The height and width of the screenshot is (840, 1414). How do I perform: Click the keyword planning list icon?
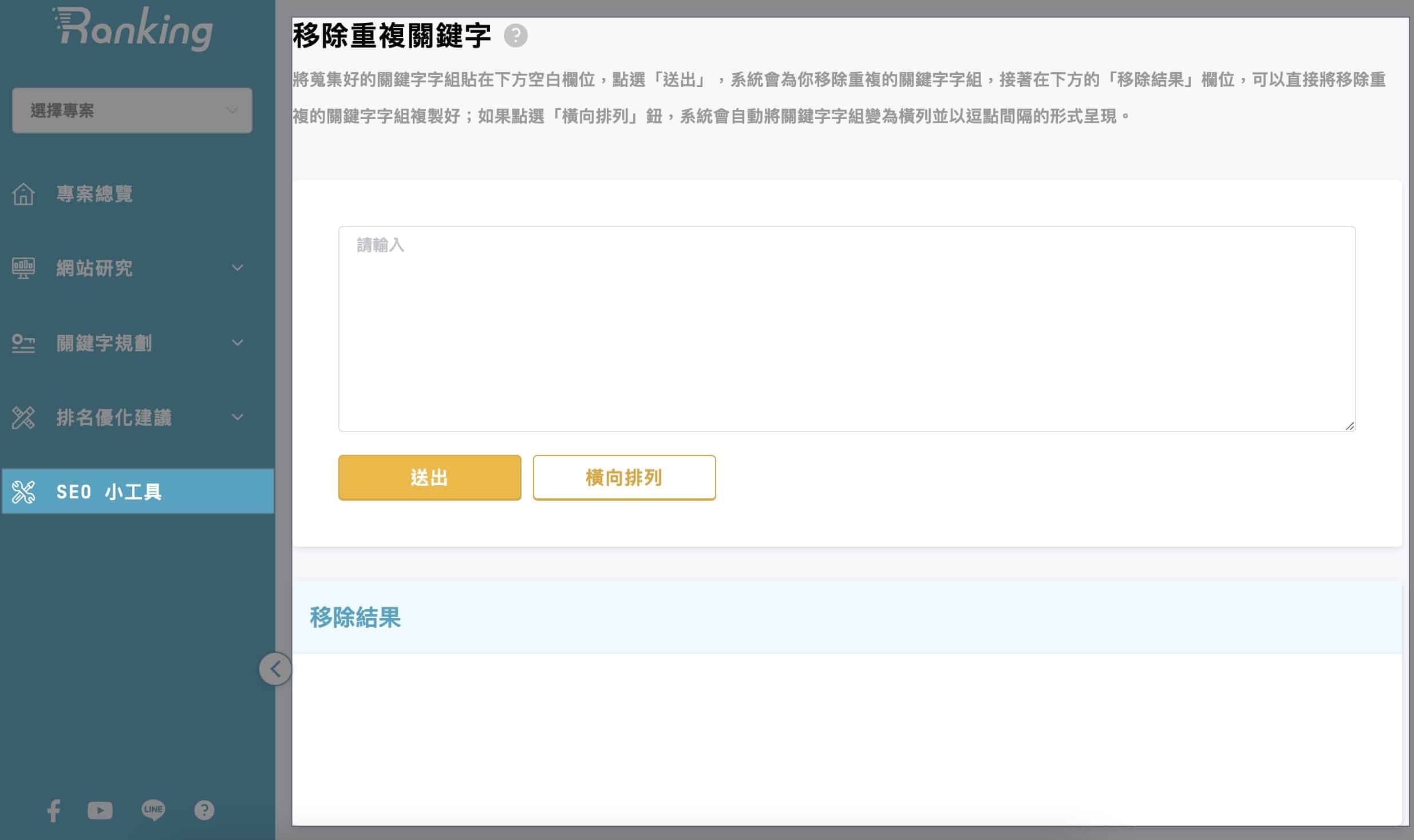(x=23, y=343)
